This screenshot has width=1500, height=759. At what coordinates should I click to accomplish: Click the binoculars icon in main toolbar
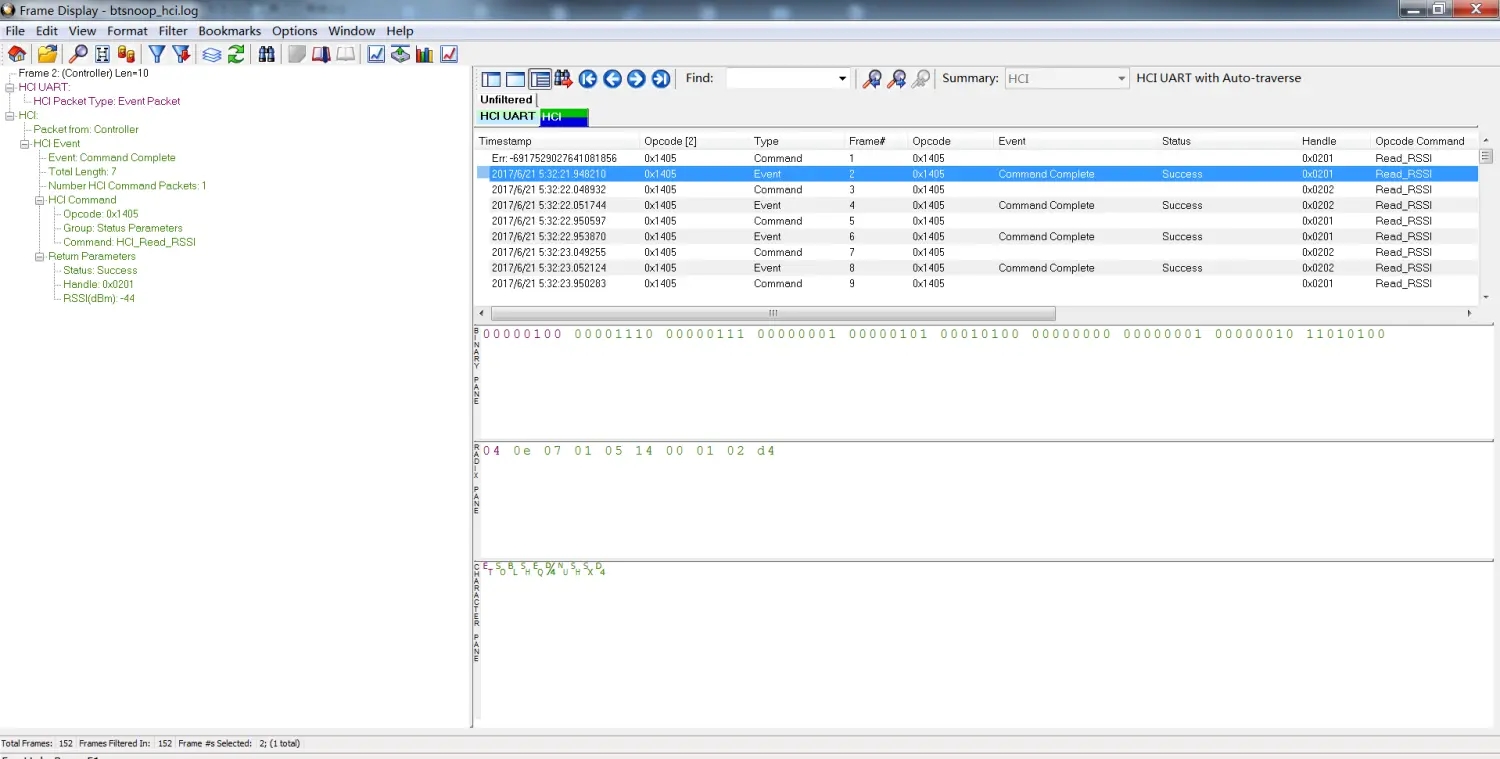266,54
